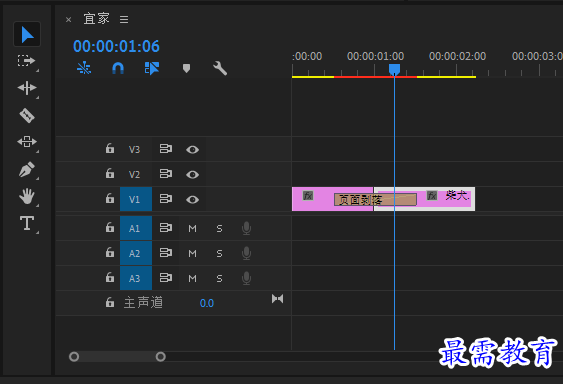The height and width of the screenshot is (384, 563).
Task: Click the 00:00:01:06 timecode field
Action: [116, 46]
